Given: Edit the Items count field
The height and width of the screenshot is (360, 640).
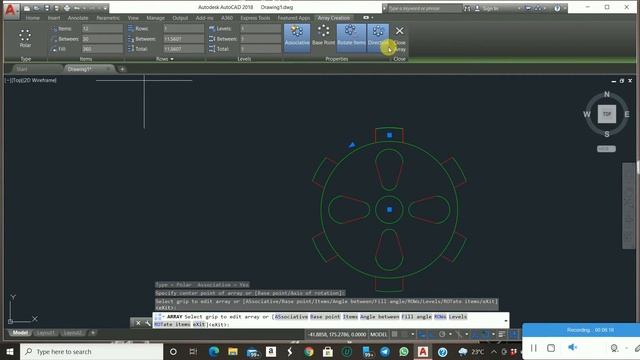Looking at the screenshot, I should (x=102, y=29).
